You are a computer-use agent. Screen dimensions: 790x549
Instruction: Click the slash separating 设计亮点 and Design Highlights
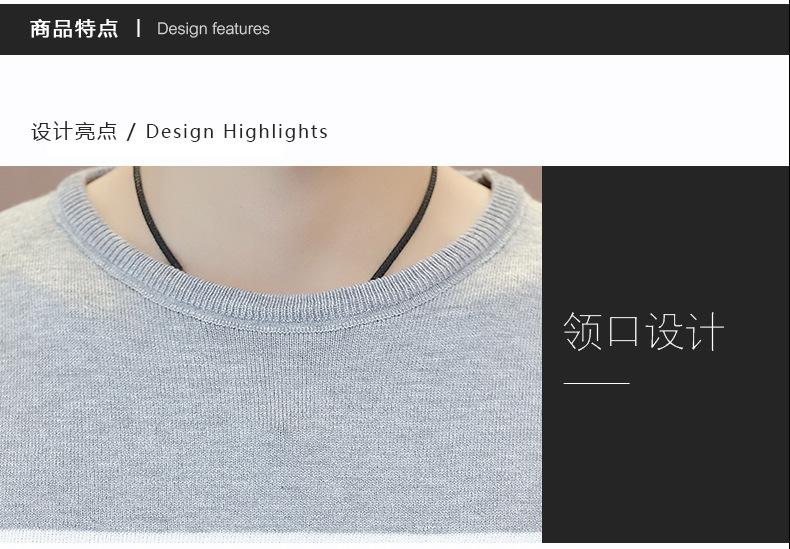click(x=131, y=132)
